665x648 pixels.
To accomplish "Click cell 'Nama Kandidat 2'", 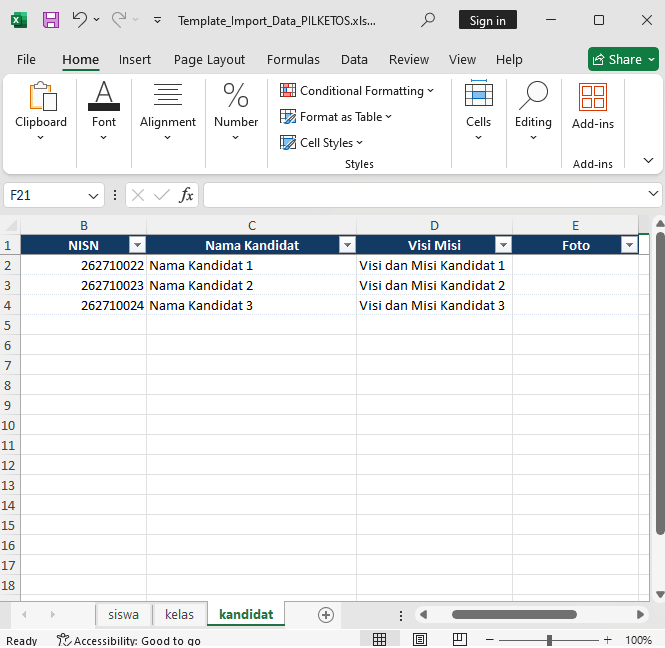I will (251, 285).
